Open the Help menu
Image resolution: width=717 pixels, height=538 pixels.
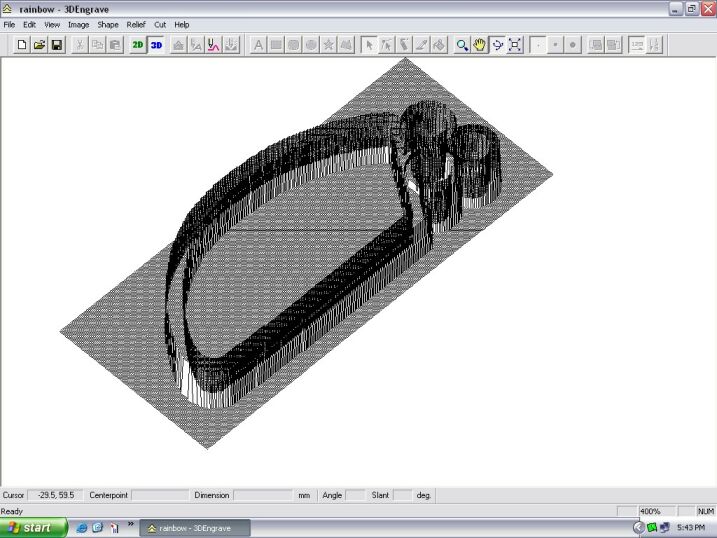click(181, 24)
